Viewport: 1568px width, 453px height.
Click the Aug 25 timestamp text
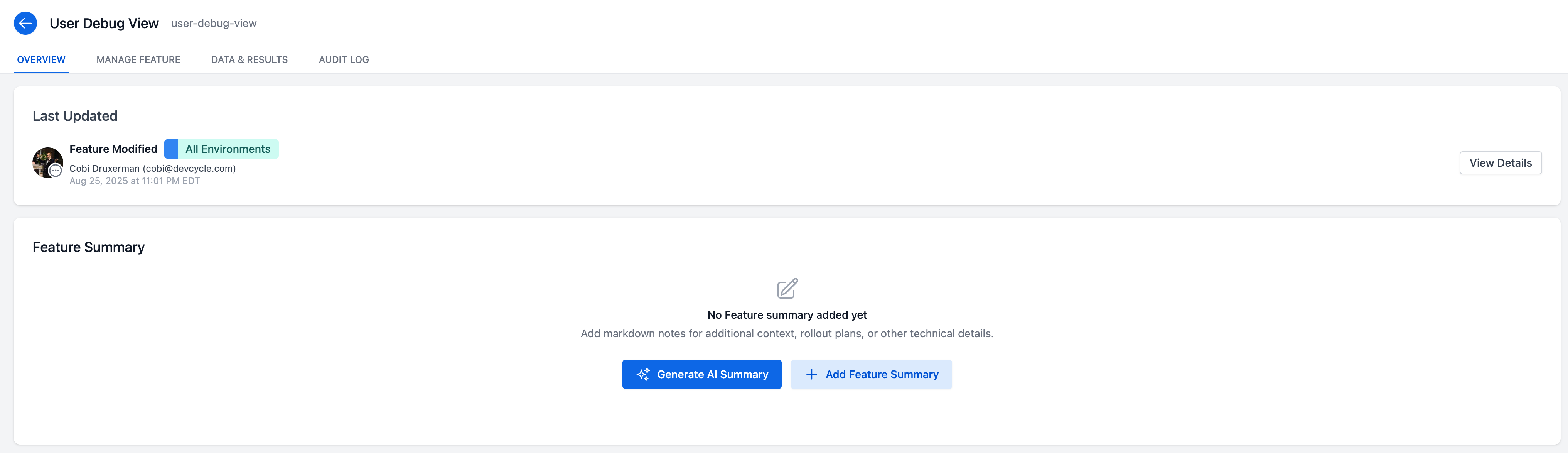pos(135,181)
